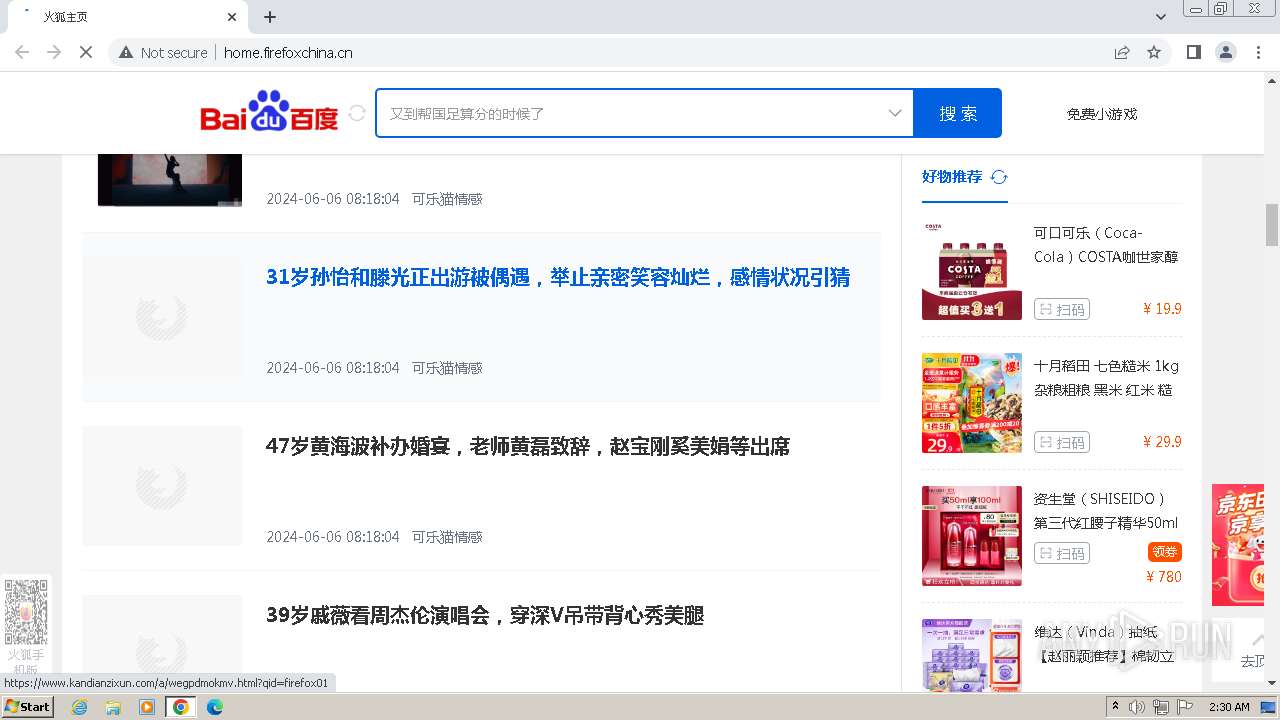Click the address bar URL home.firefoxchina.cn
1280x720 pixels.
[288, 53]
